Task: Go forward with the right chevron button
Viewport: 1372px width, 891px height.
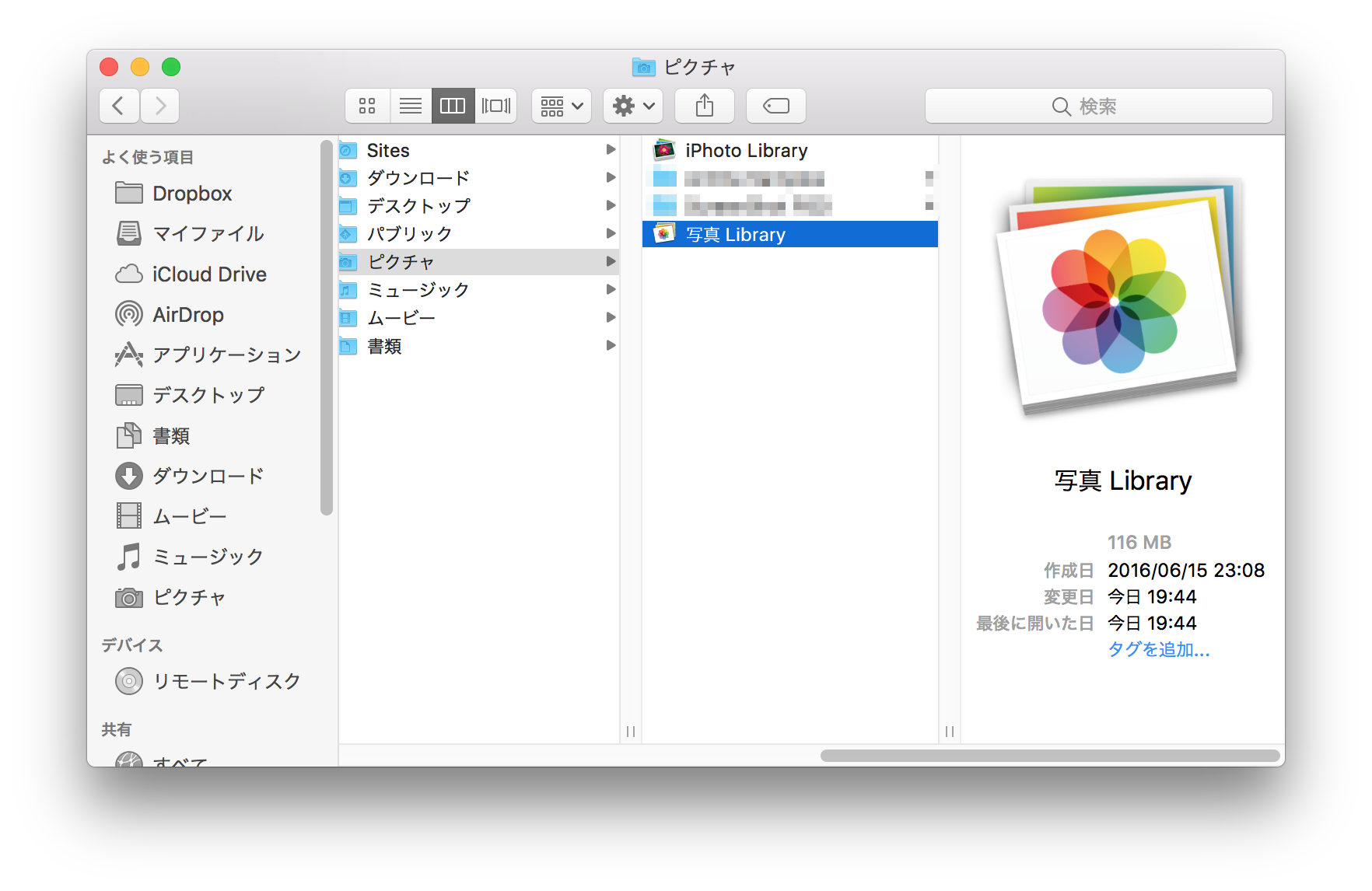Action: coord(160,106)
